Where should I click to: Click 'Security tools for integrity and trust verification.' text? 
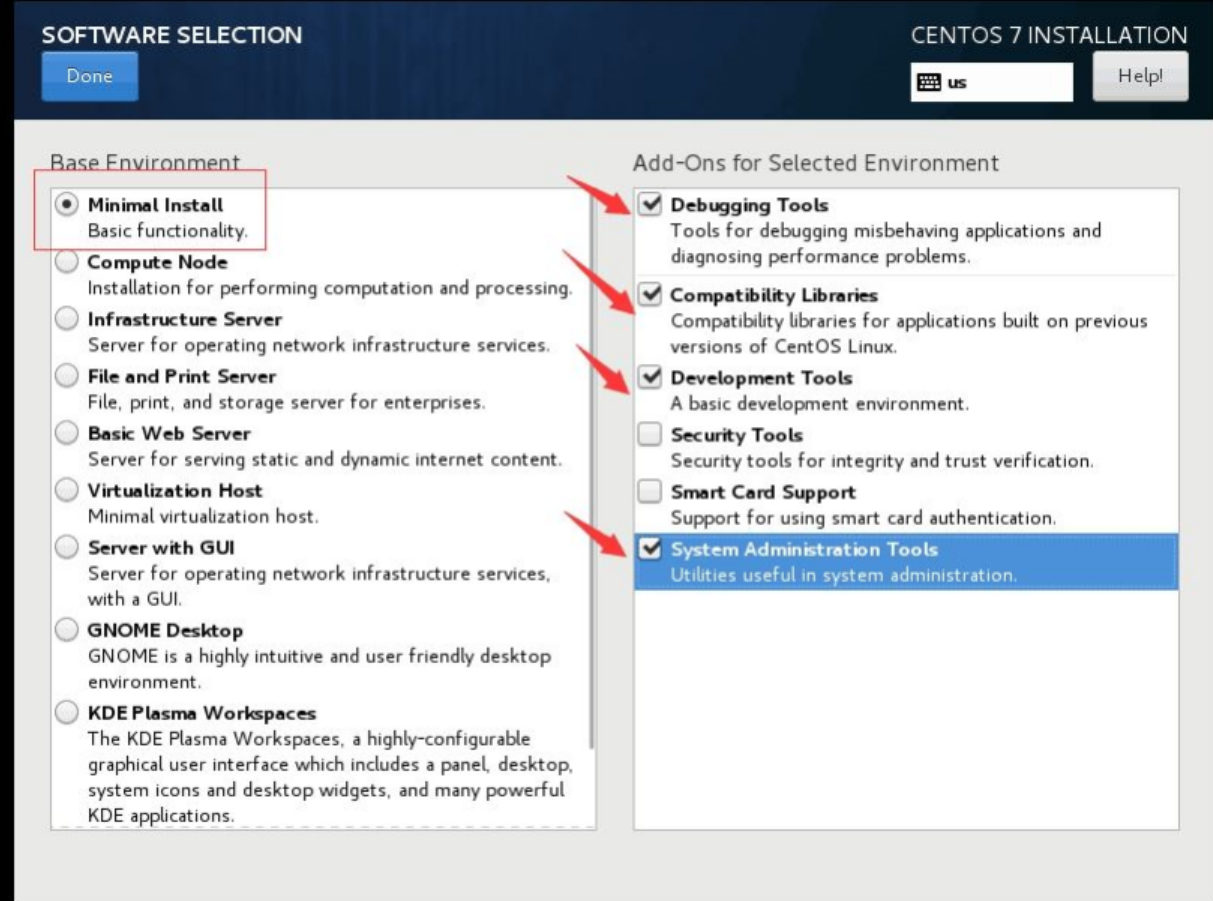(x=881, y=461)
